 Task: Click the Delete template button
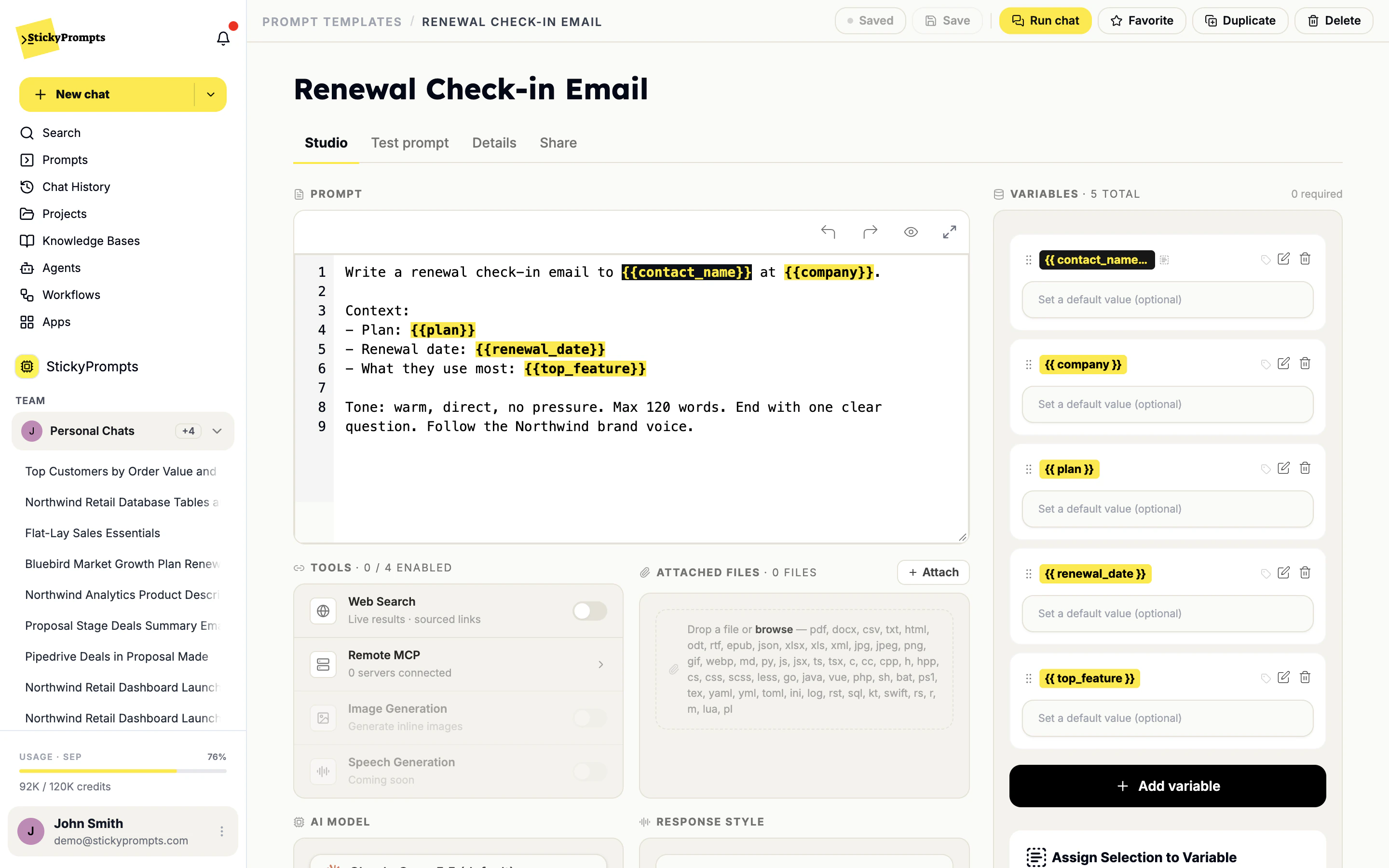pos(1334,21)
